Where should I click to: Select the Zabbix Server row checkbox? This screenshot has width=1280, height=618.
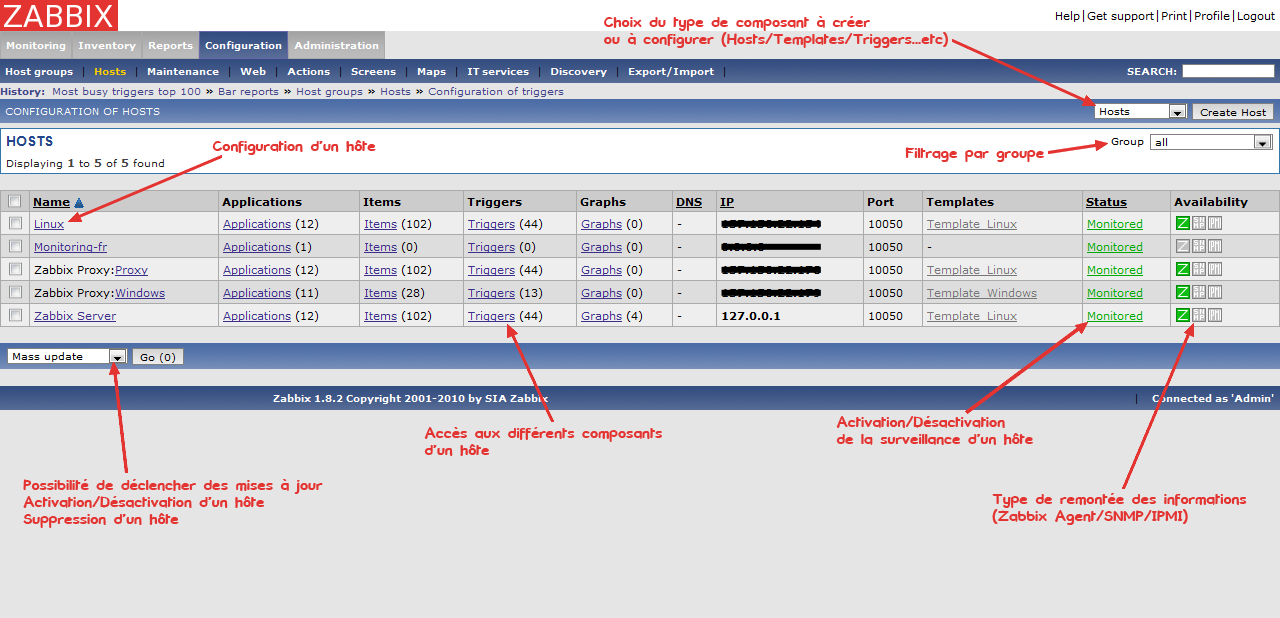click(x=15, y=316)
